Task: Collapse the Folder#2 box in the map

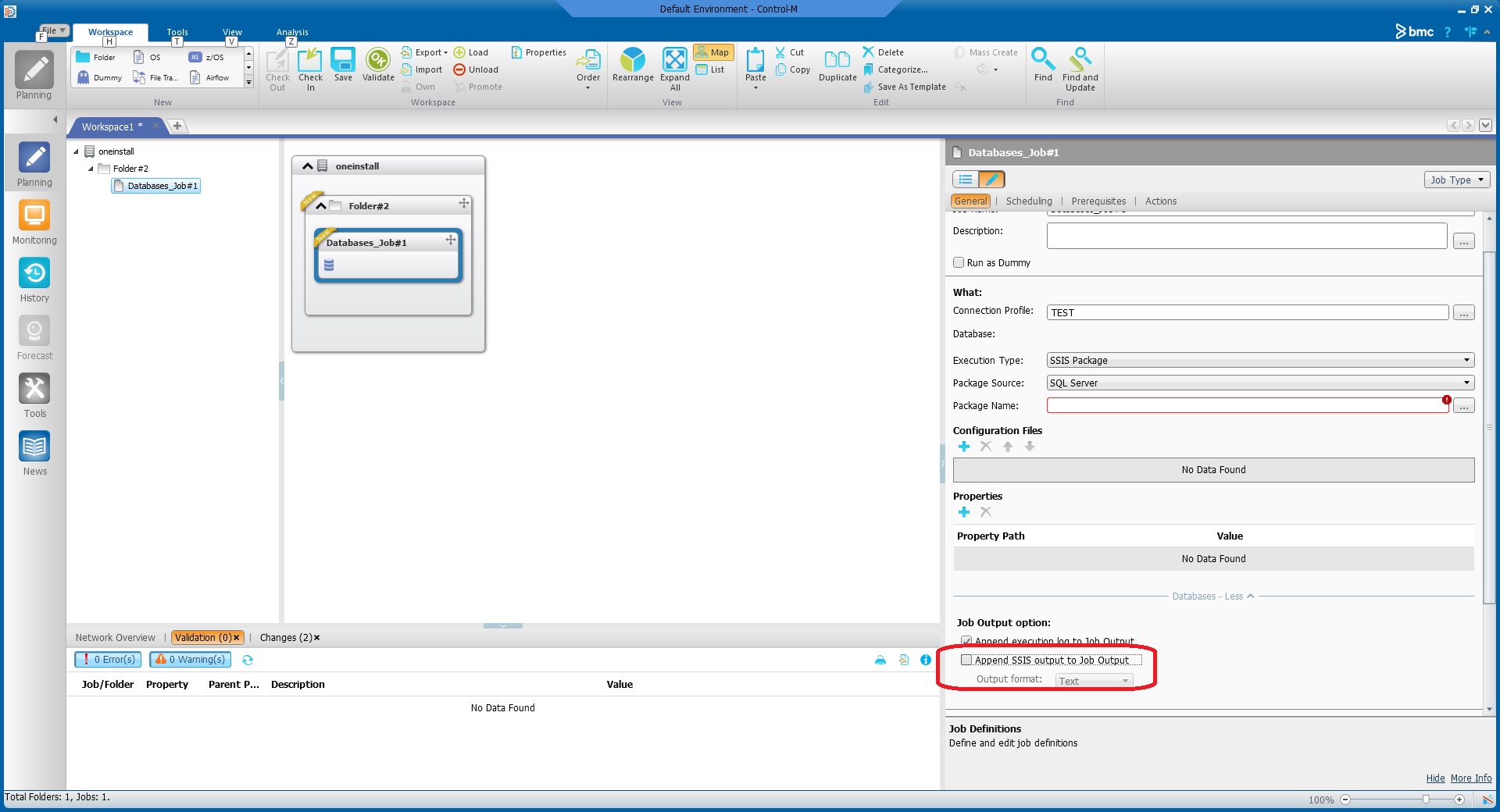Action: pos(321,206)
